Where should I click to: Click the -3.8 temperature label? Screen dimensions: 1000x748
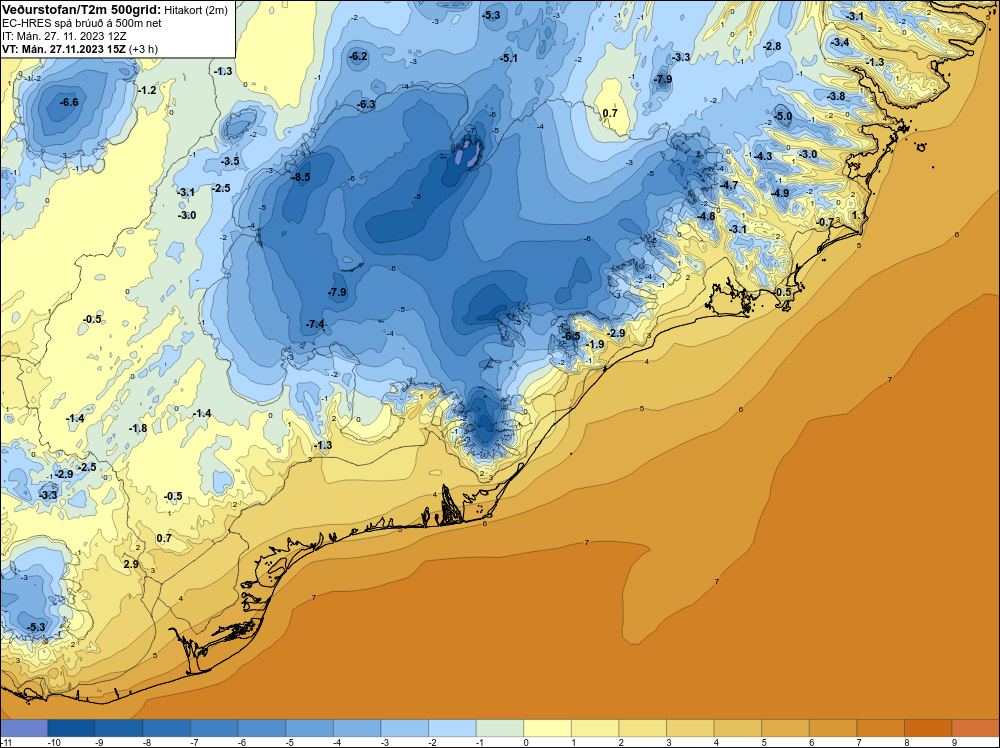click(836, 96)
